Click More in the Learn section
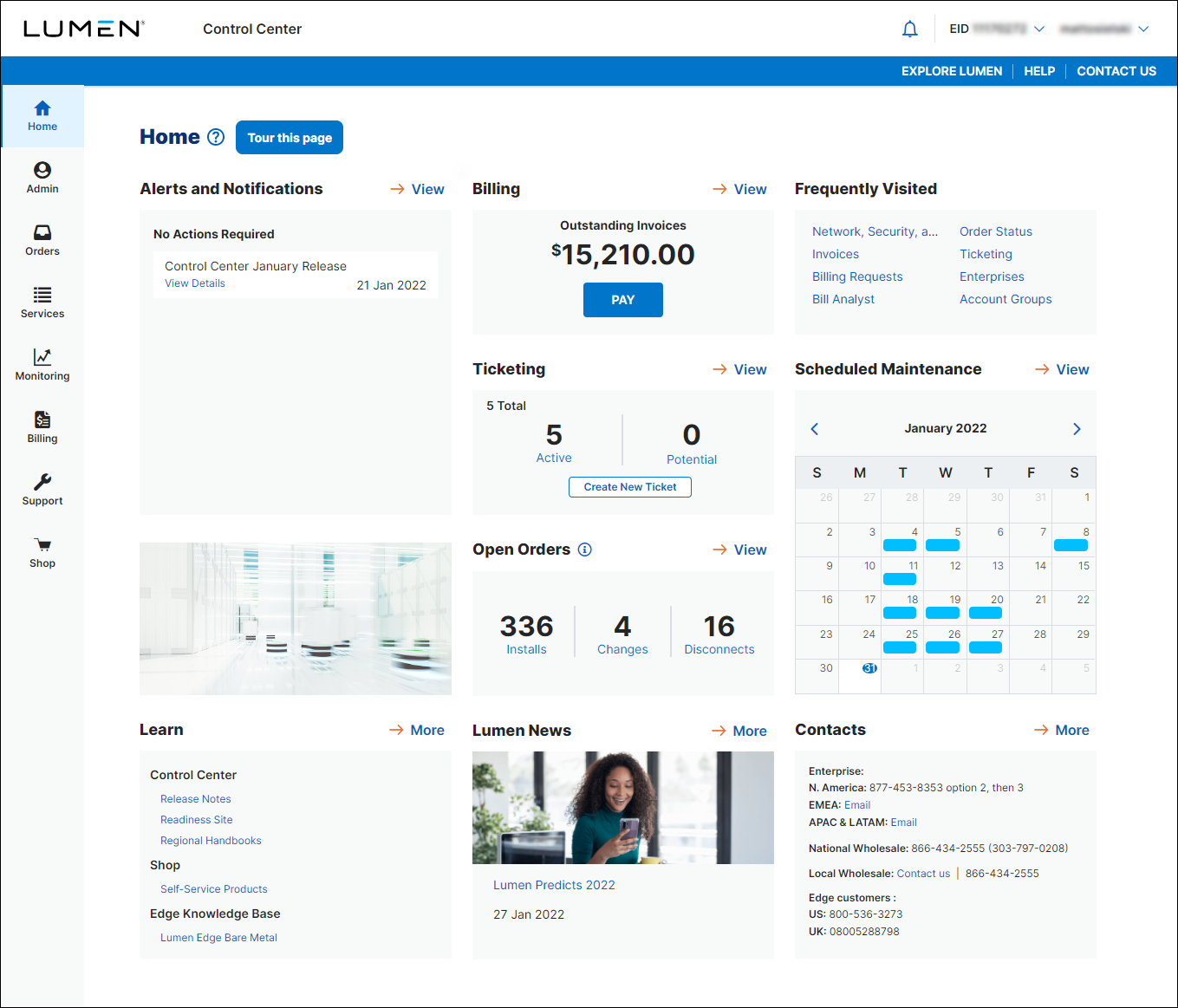This screenshot has height=1008, width=1178. tap(417, 730)
